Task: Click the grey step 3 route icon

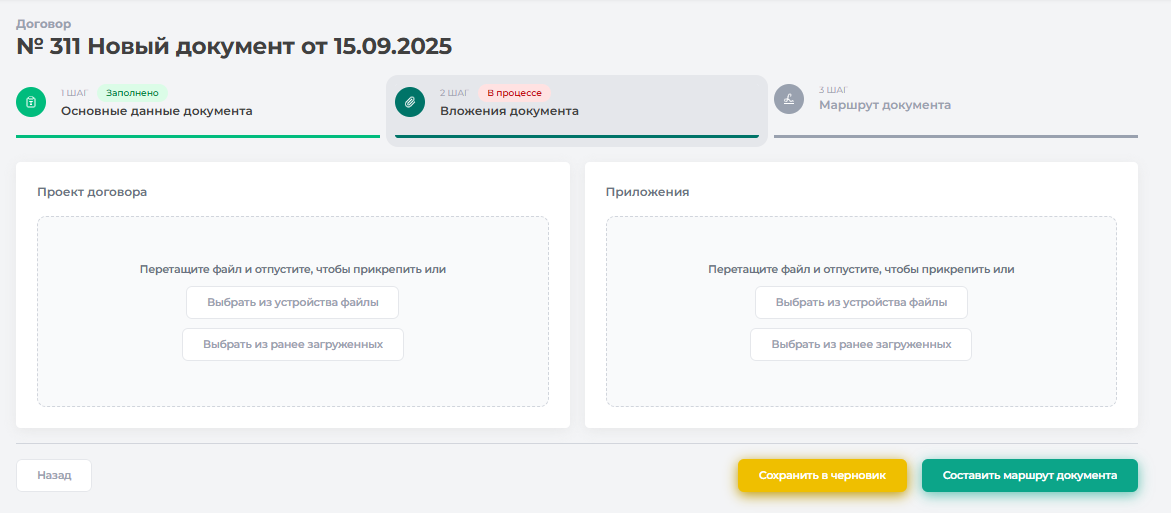Action: click(789, 98)
